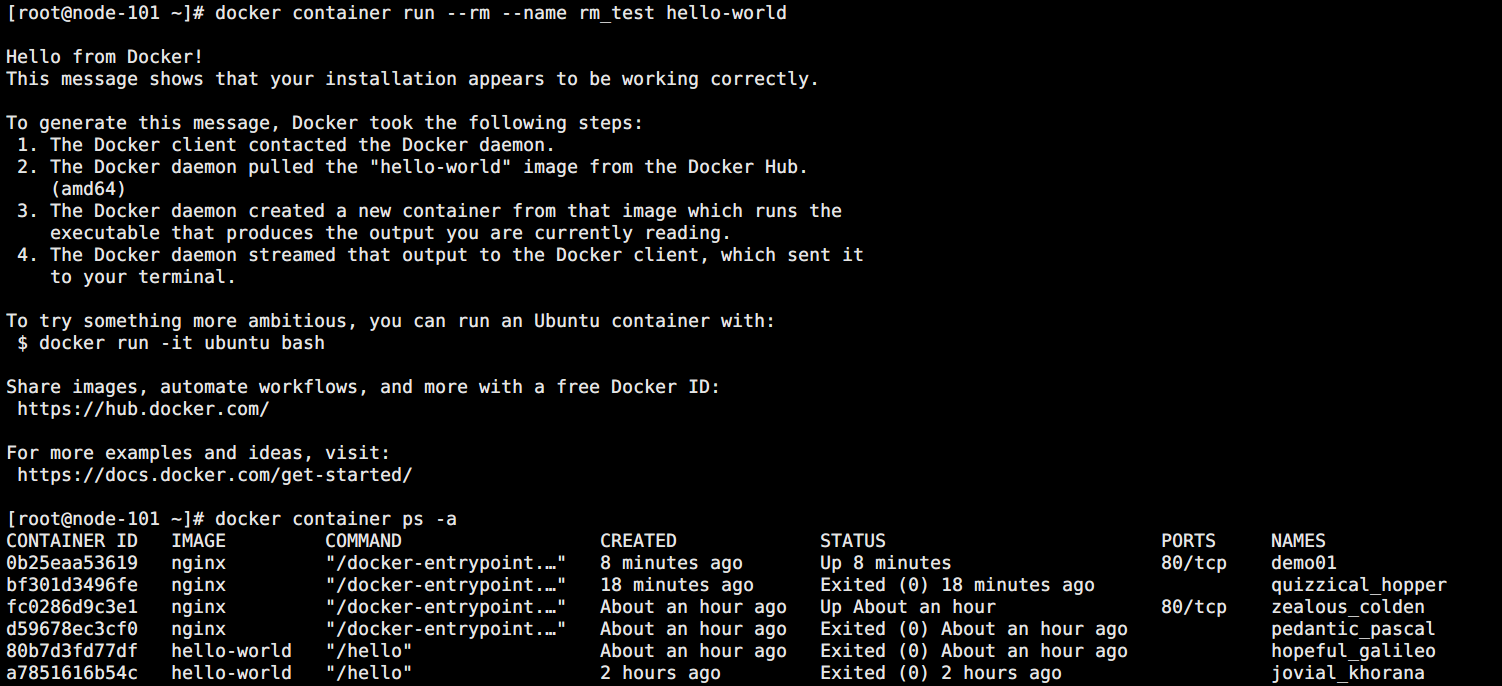Image resolution: width=1502 pixels, height=686 pixels.
Task: Click the 'Hello from Docker!' line
Action: pos(104,57)
